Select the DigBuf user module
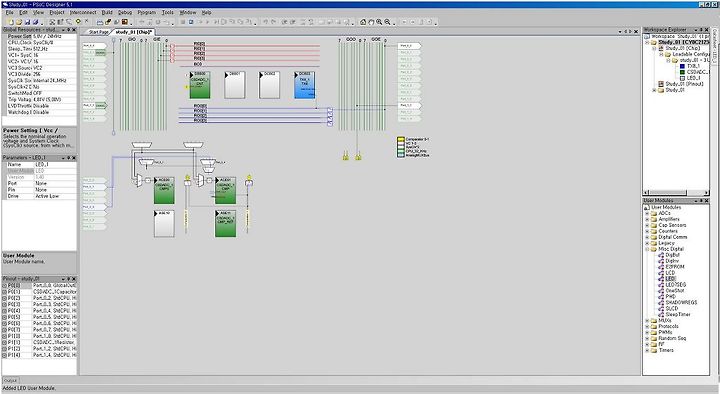Screen dimensions: 720x394 click(x=672, y=255)
